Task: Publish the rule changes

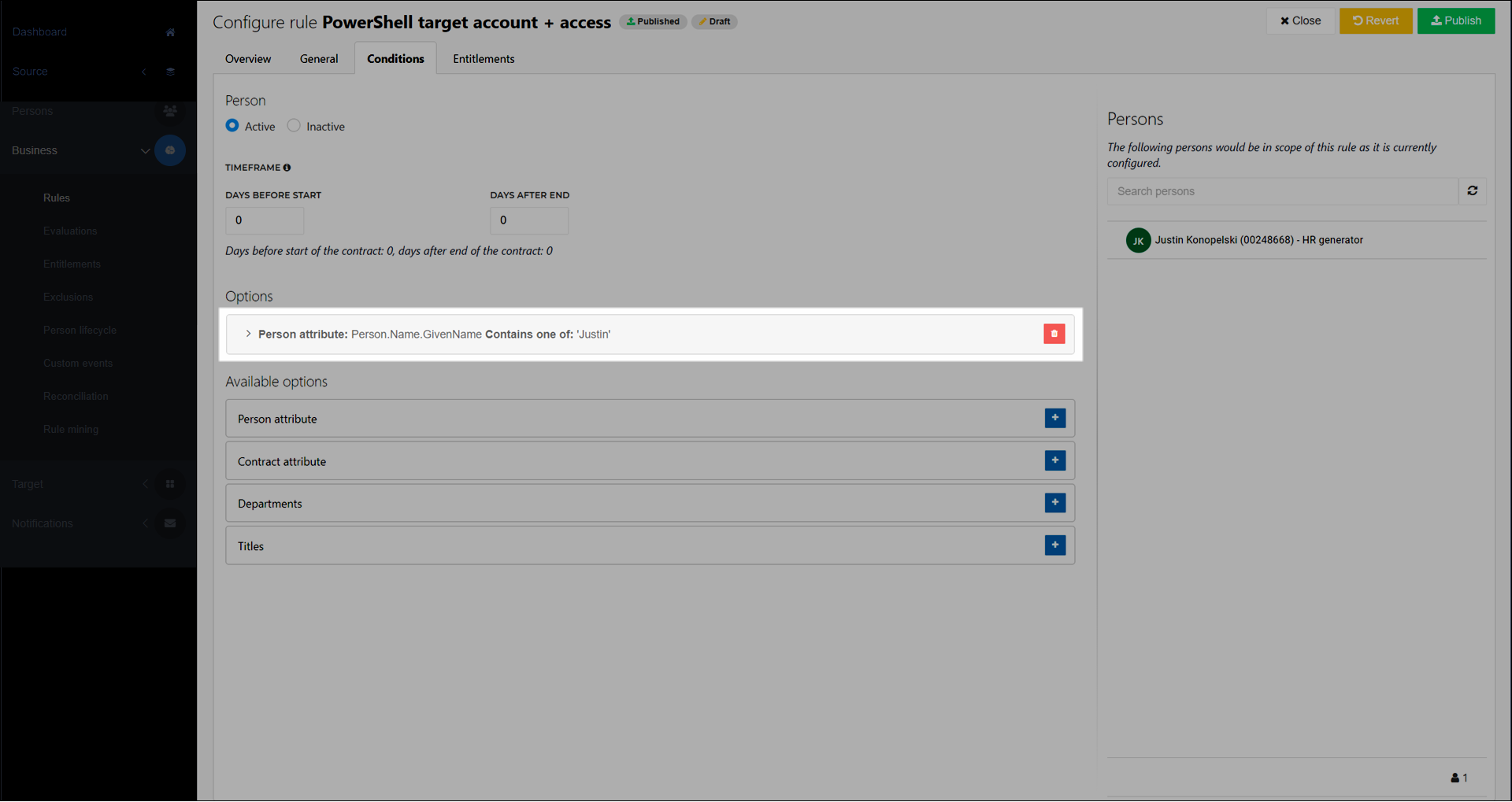Action: (1455, 20)
